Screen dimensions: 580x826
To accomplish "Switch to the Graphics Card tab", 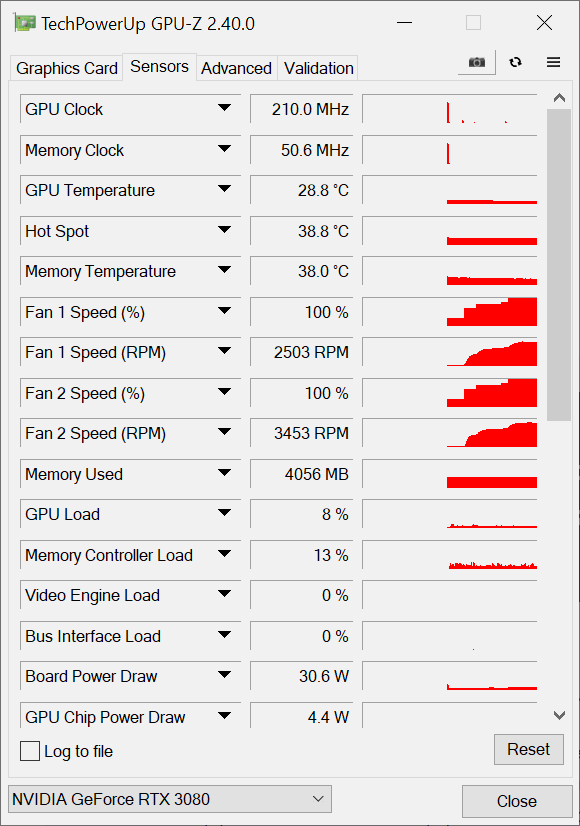I will coord(66,68).
